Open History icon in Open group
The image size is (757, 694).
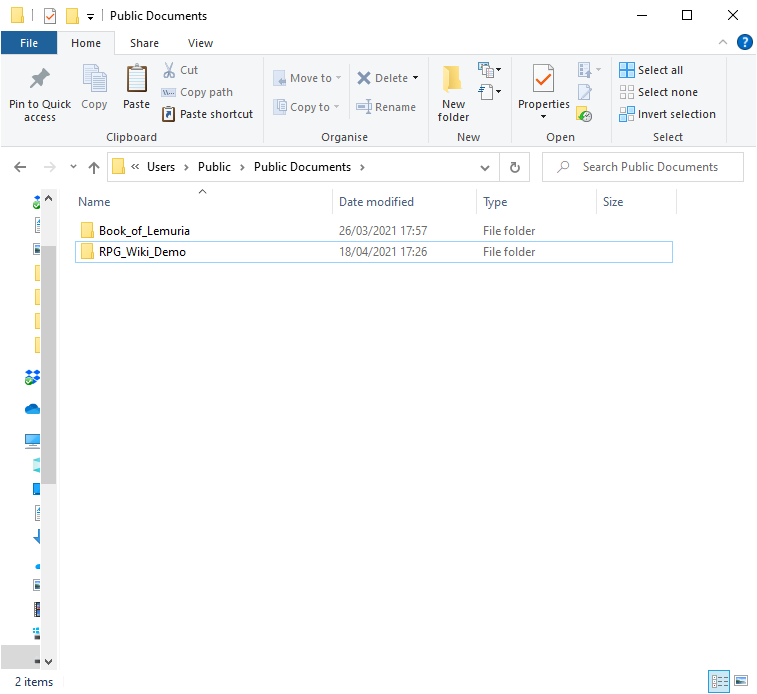tap(584, 115)
